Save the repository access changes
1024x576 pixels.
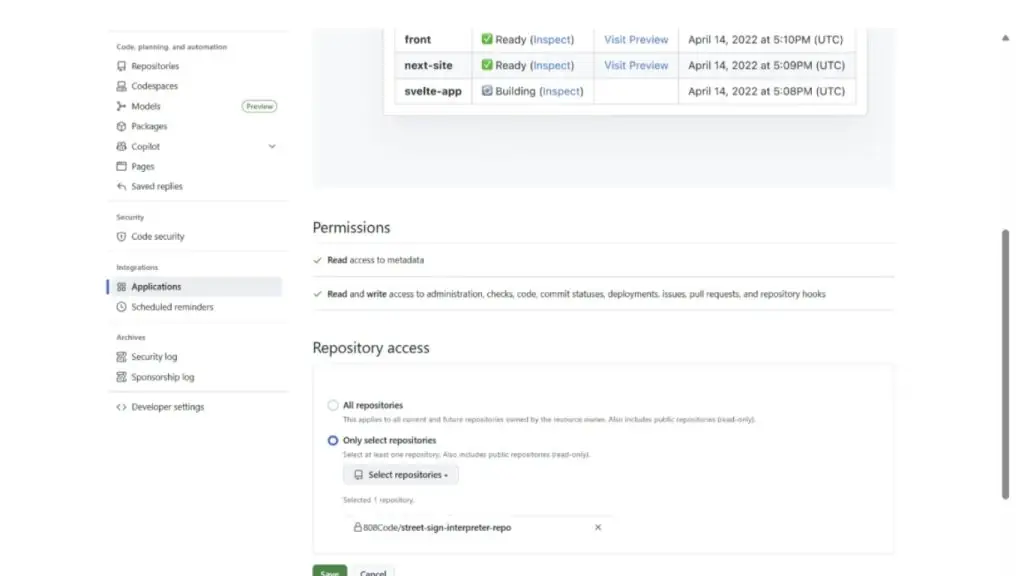tap(330, 572)
